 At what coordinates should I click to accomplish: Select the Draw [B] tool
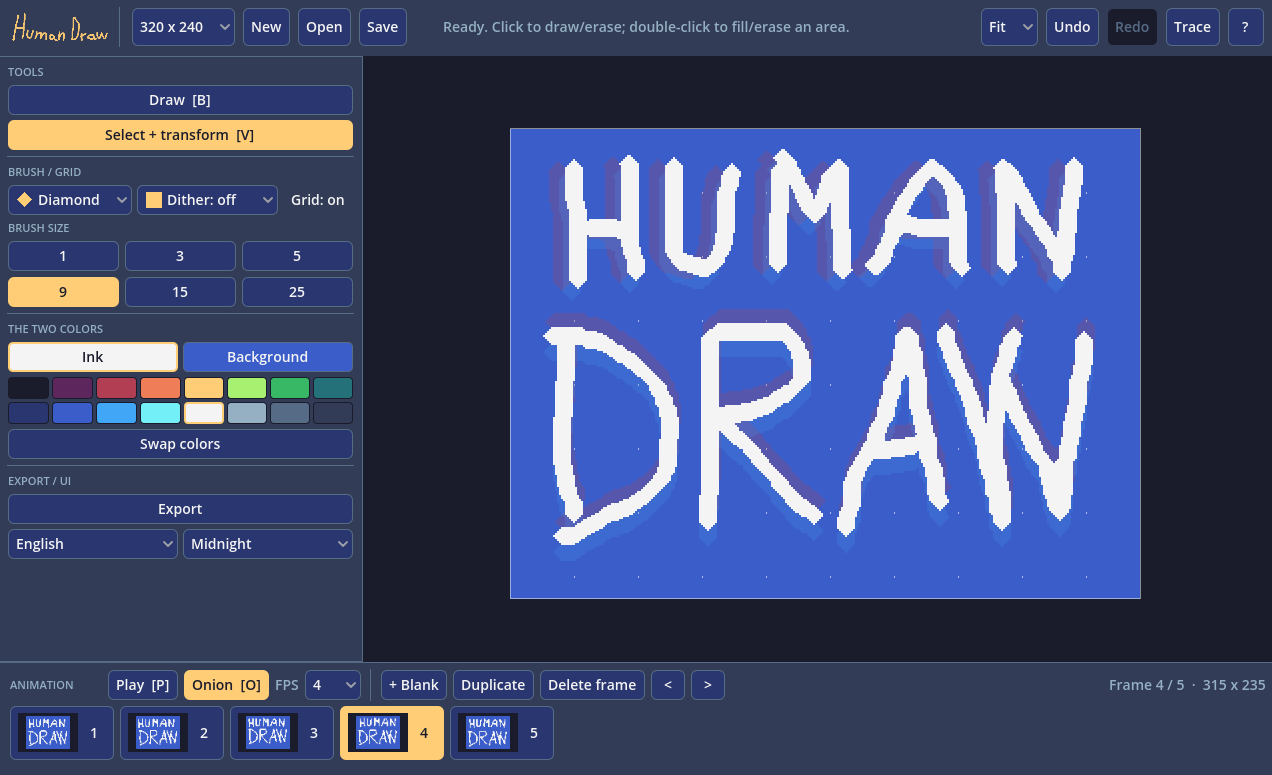[x=180, y=100]
